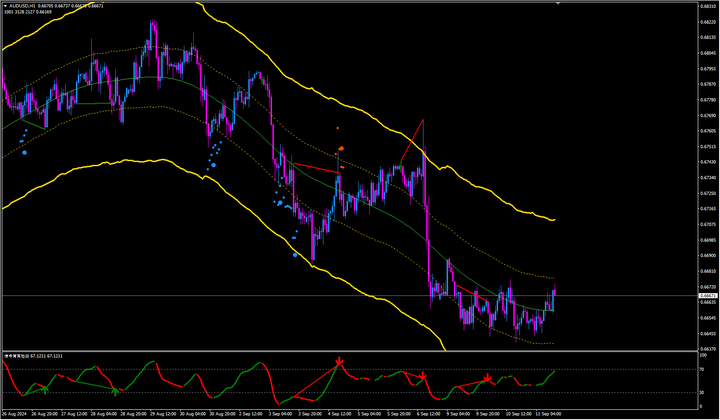Click the rightmost red star in the oscillator window
This screenshot has height=420, width=720.
point(487,379)
